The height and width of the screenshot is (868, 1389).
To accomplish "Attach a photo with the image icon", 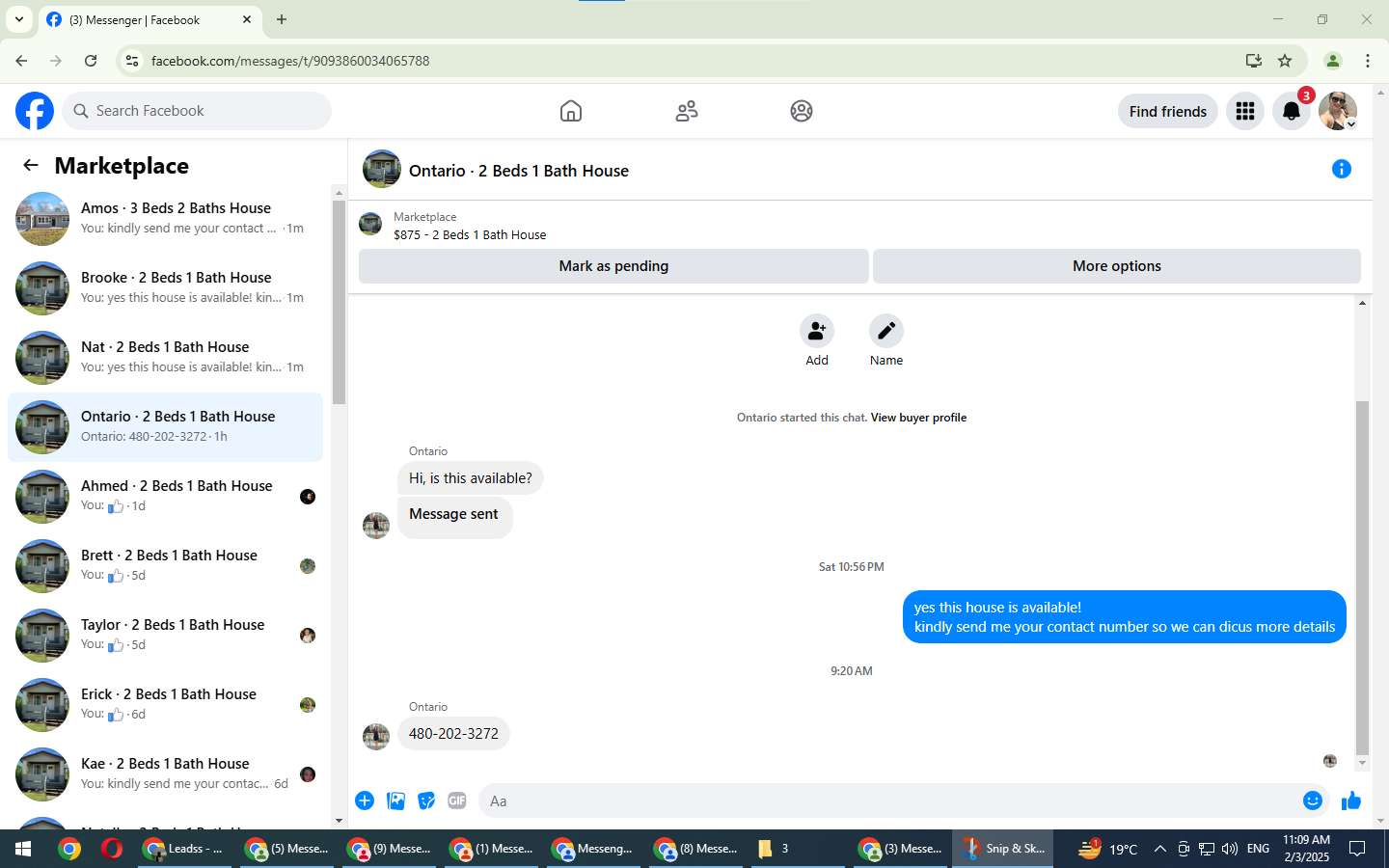I will (x=395, y=800).
